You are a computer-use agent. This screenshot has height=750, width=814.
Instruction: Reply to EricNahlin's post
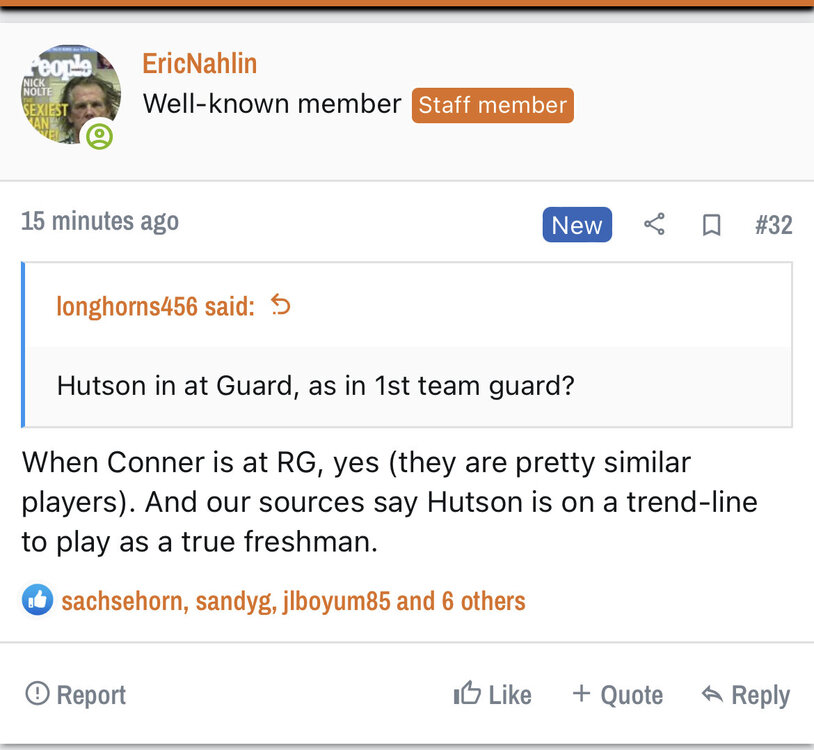pyautogui.click(x=746, y=694)
